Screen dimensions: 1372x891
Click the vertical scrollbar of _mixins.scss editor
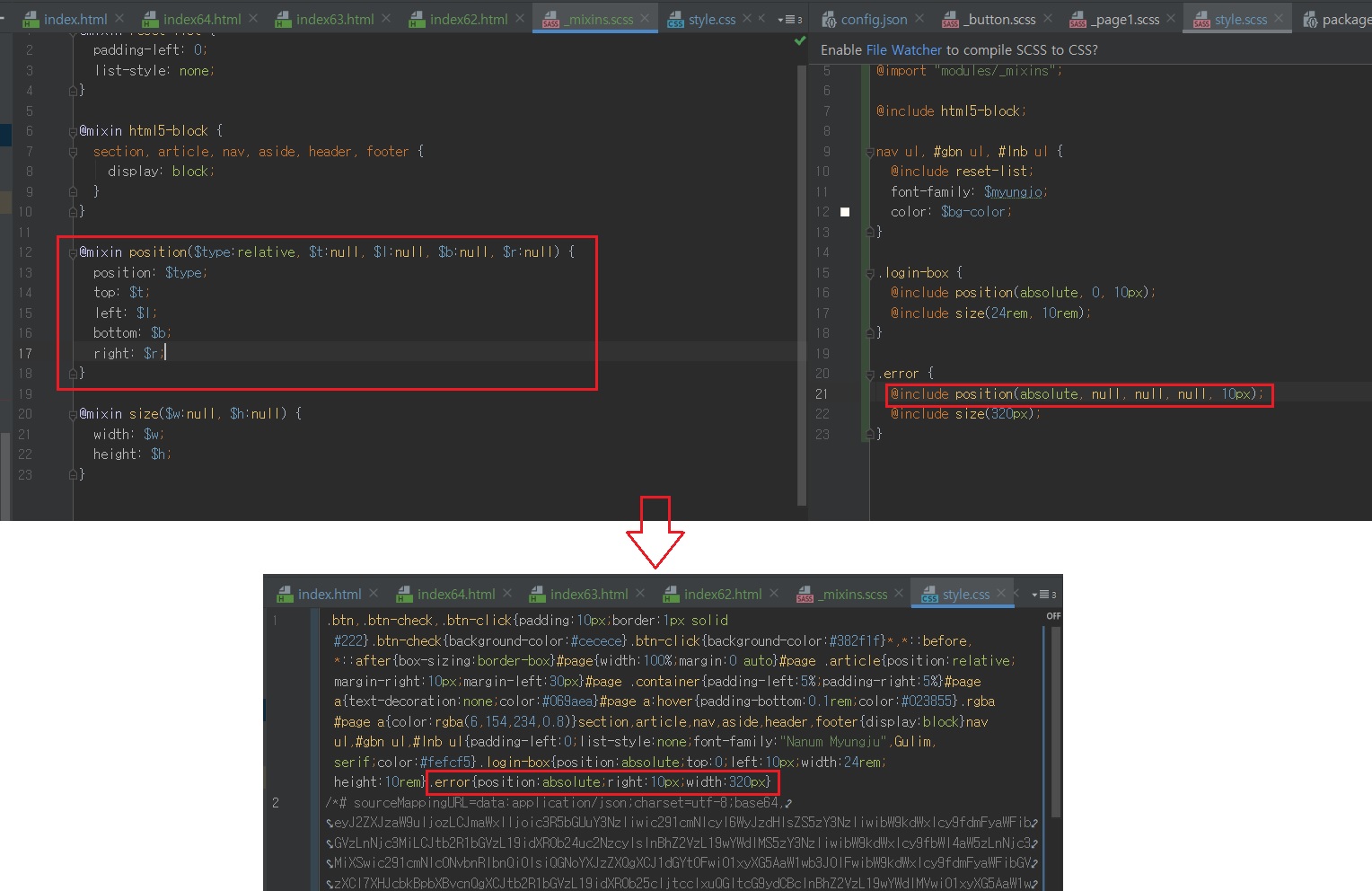point(802,269)
